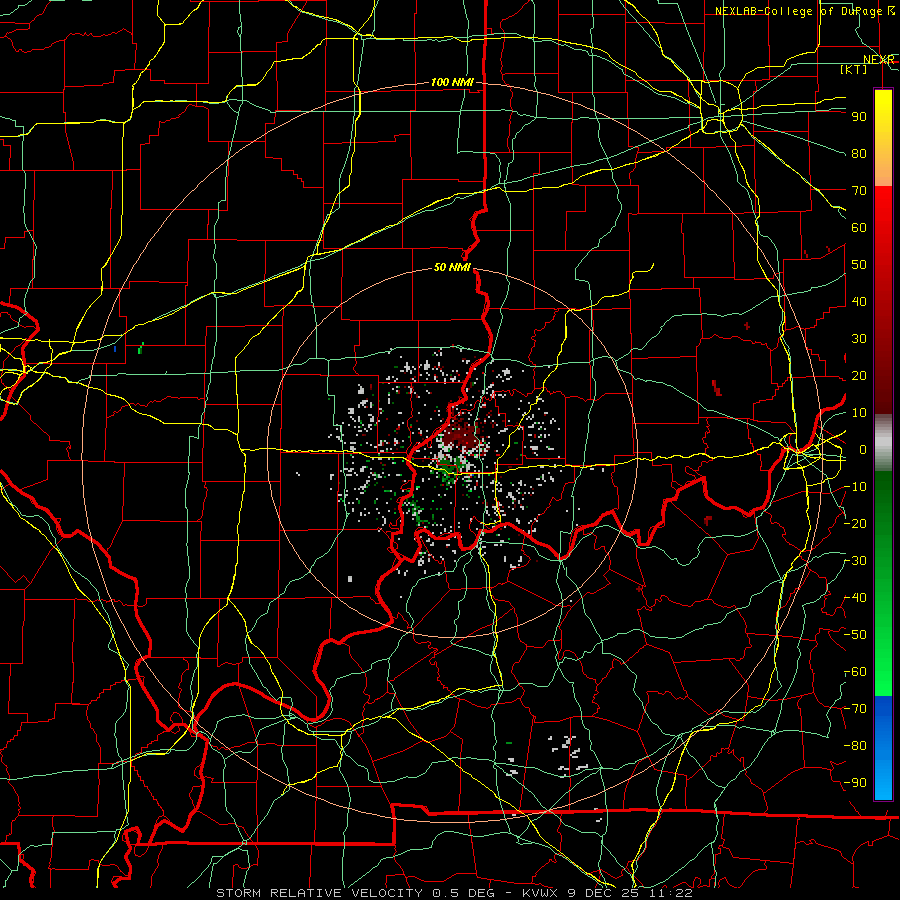Click the -40 label on the color scale
Image resolution: width=900 pixels, height=900 pixels.
(x=855, y=598)
